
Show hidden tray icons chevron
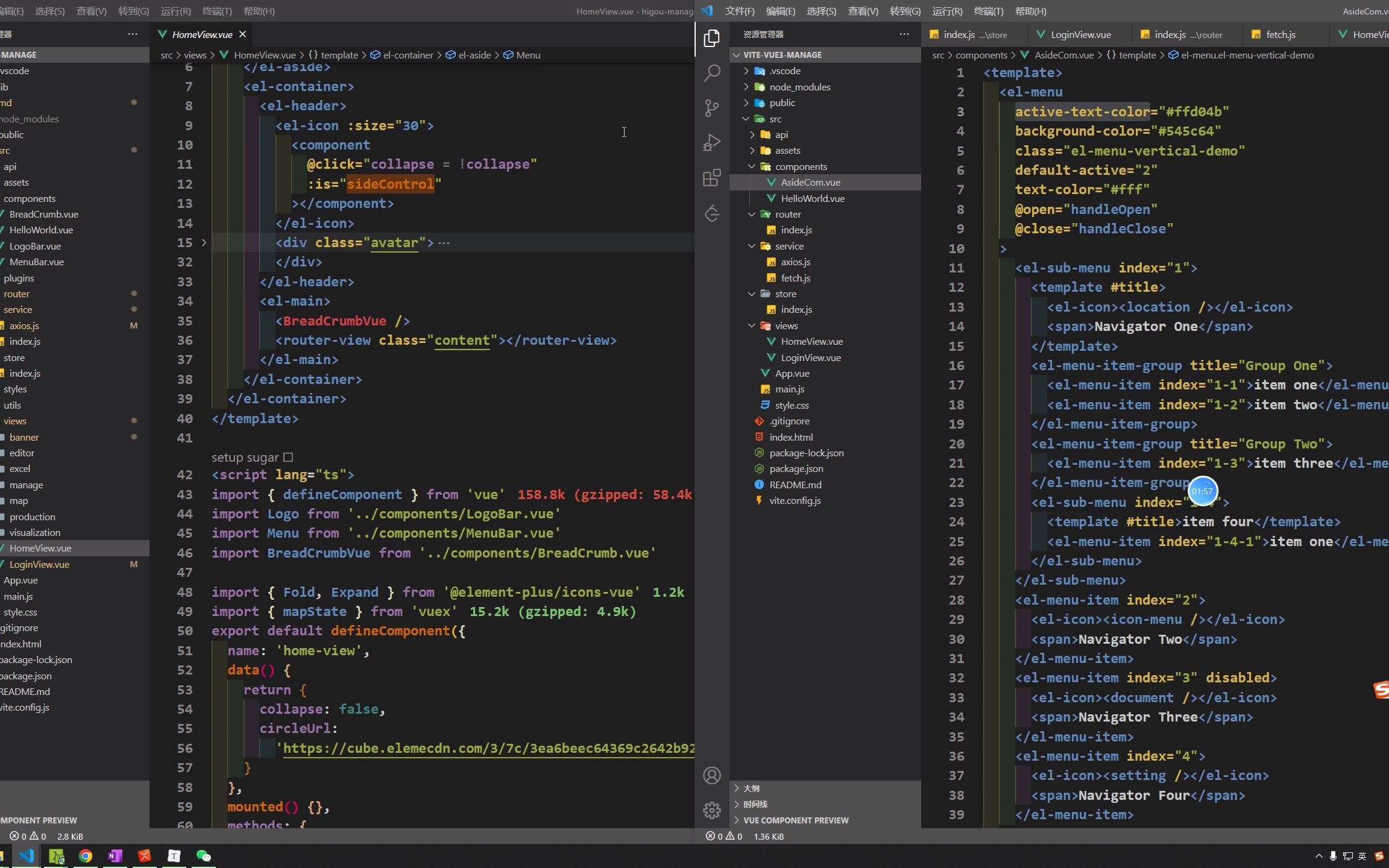click(x=1318, y=856)
